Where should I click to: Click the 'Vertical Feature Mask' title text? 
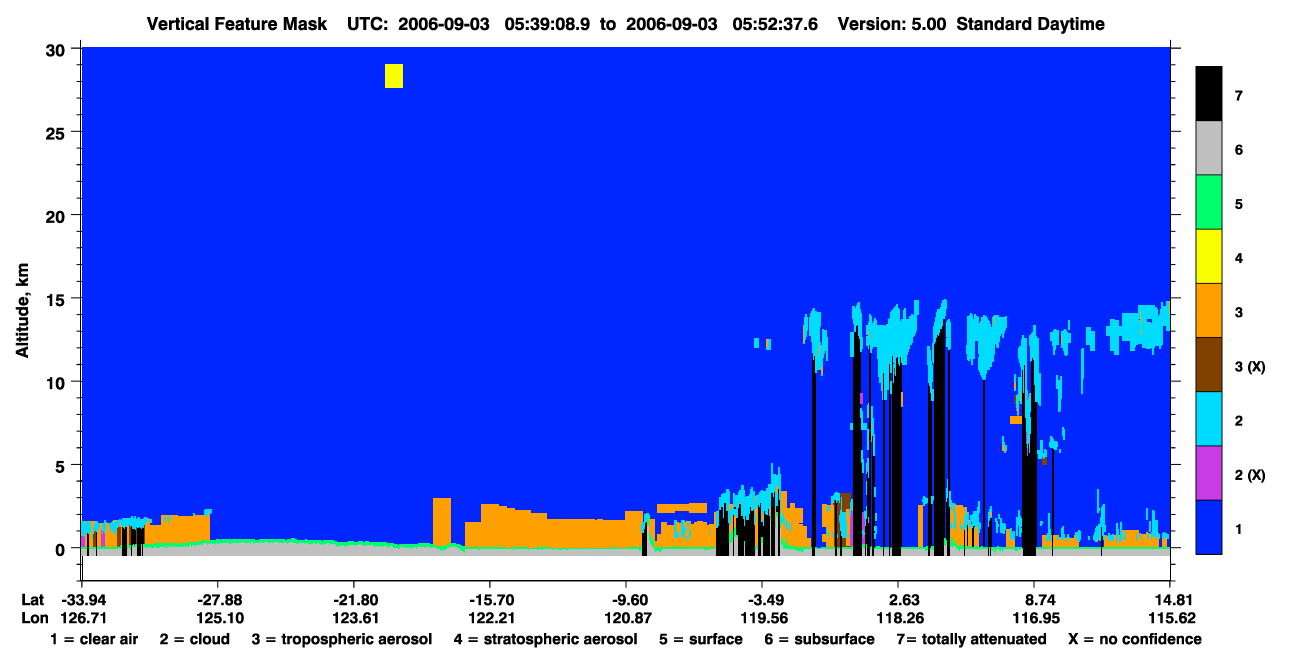pyautogui.click(x=237, y=24)
